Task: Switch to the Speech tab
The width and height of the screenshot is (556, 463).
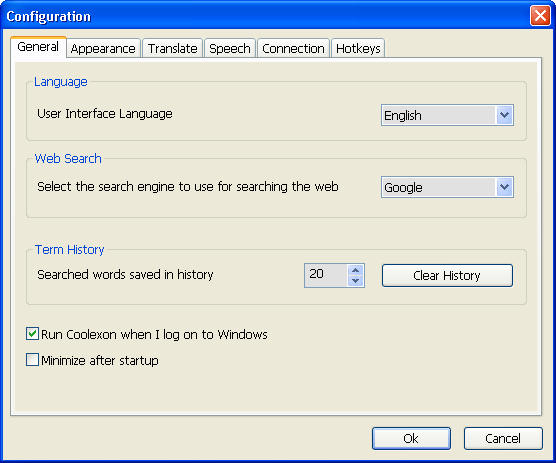Action: tap(230, 48)
